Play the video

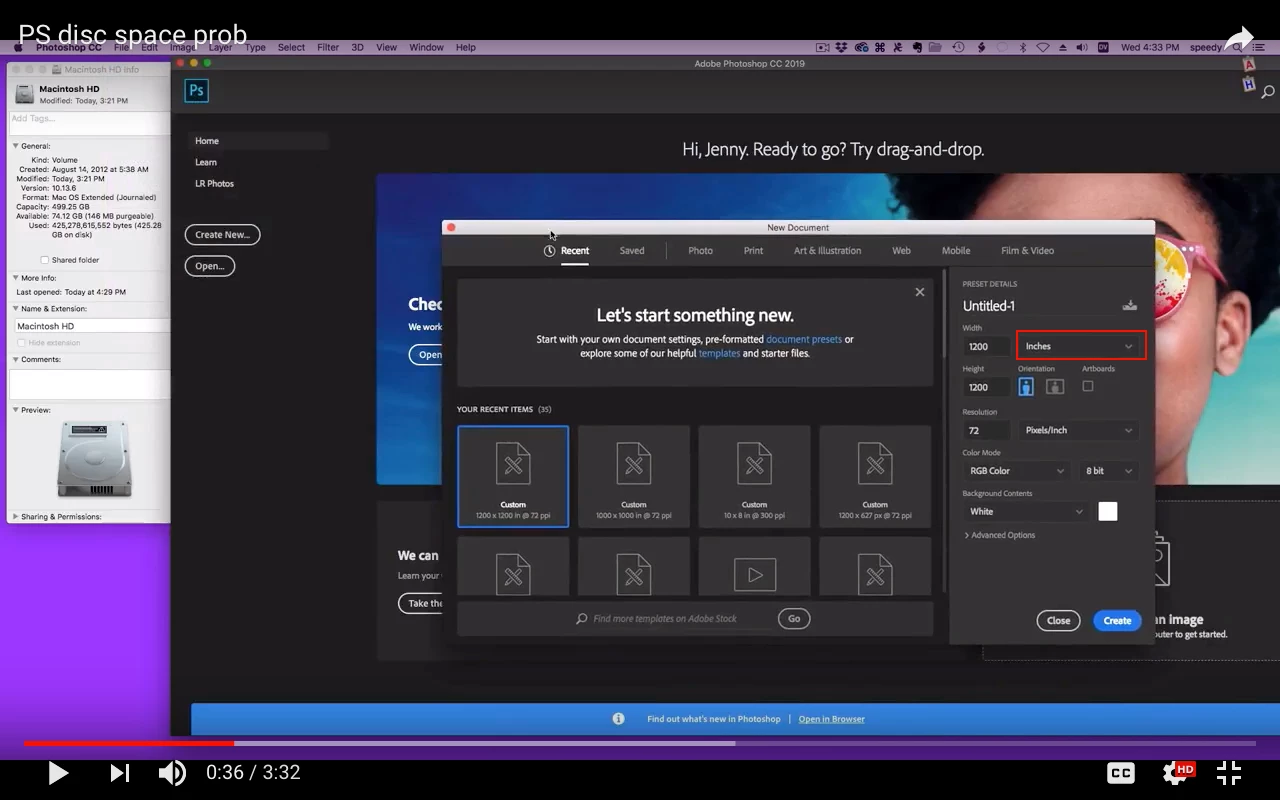click(x=58, y=773)
